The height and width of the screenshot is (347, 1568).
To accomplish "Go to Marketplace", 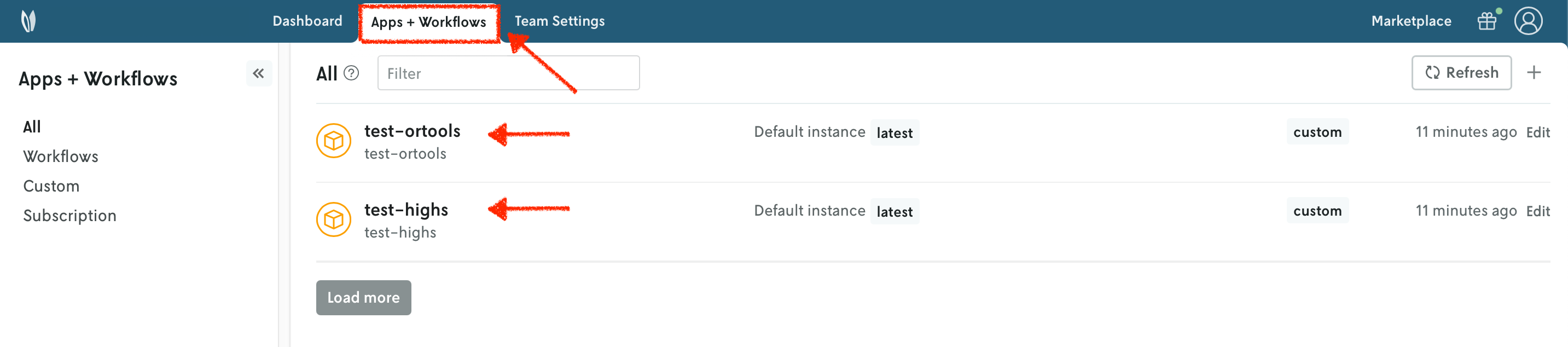I will (1411, 21).
